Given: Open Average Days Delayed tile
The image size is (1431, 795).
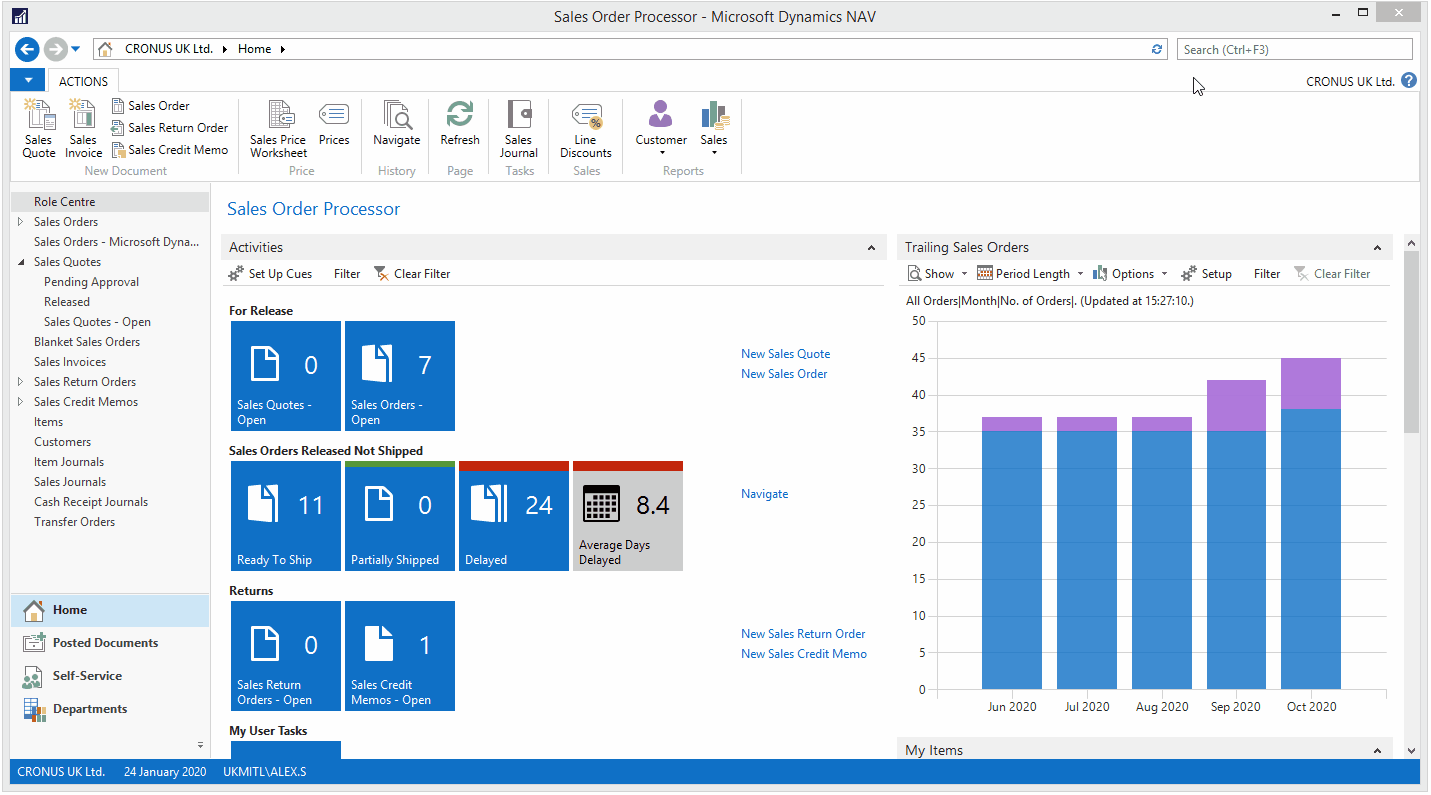Looking at the screenshot, I should click(628, 516).
